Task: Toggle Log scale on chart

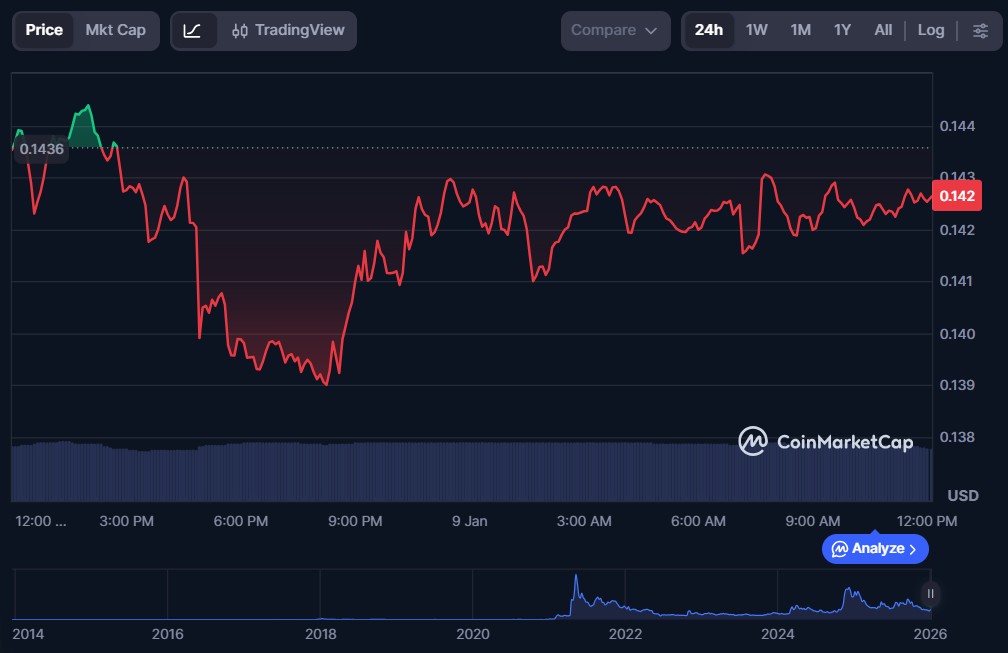Action: tap(930, 30)
